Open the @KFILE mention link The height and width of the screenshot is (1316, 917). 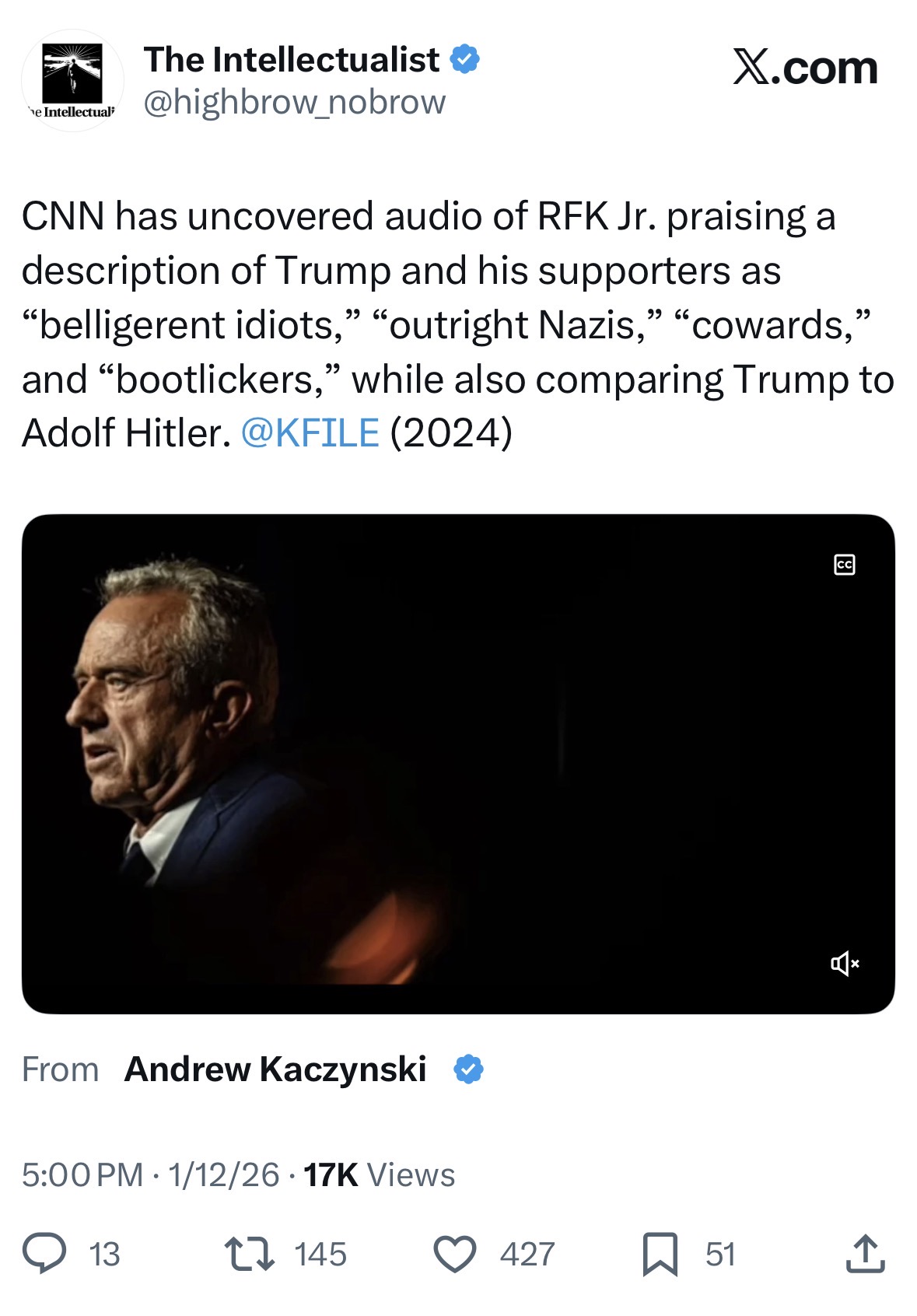click(x=310, y=433)
